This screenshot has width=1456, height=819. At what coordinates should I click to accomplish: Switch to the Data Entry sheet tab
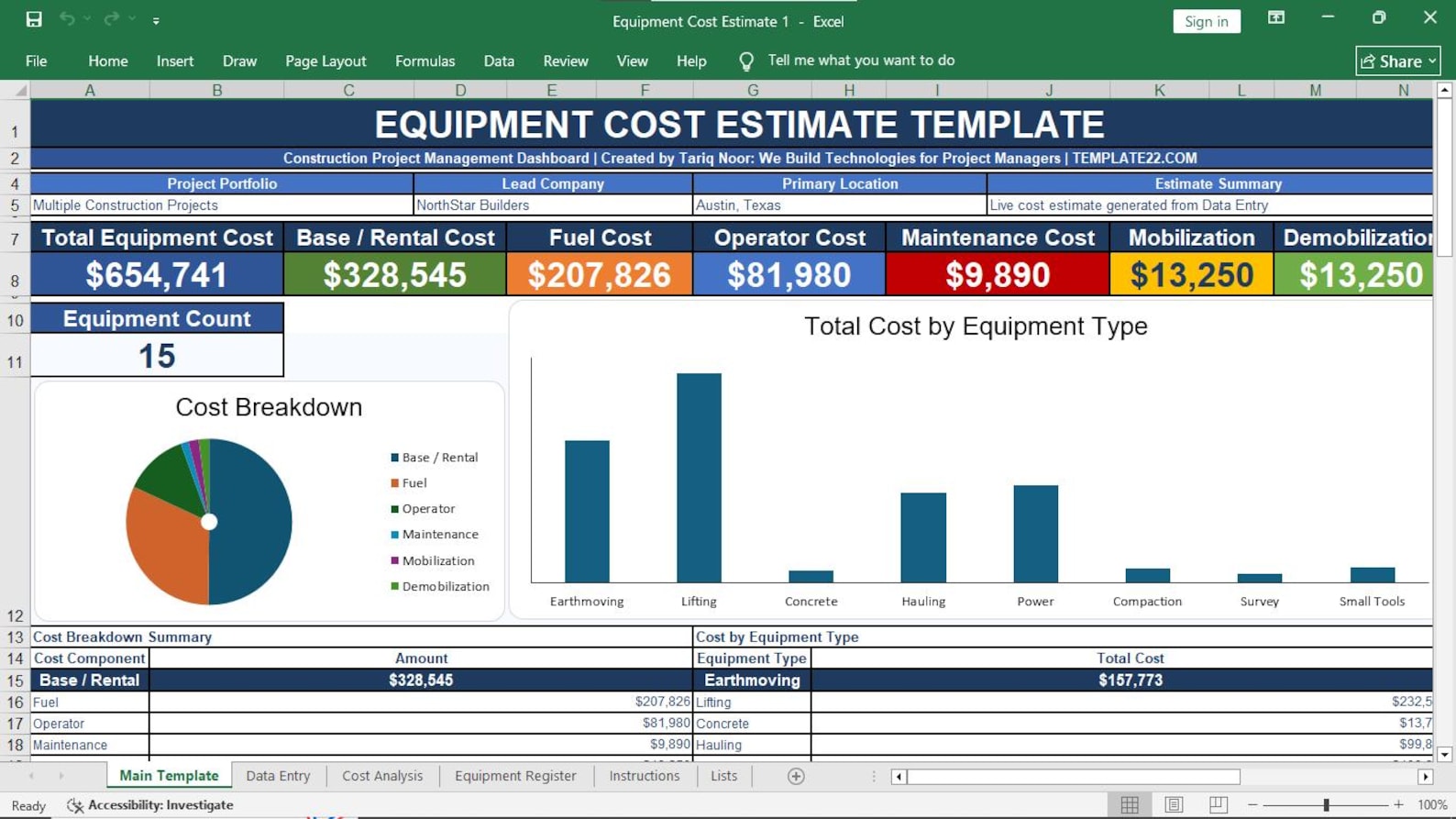pyautogui.click(x=278, y=776)
